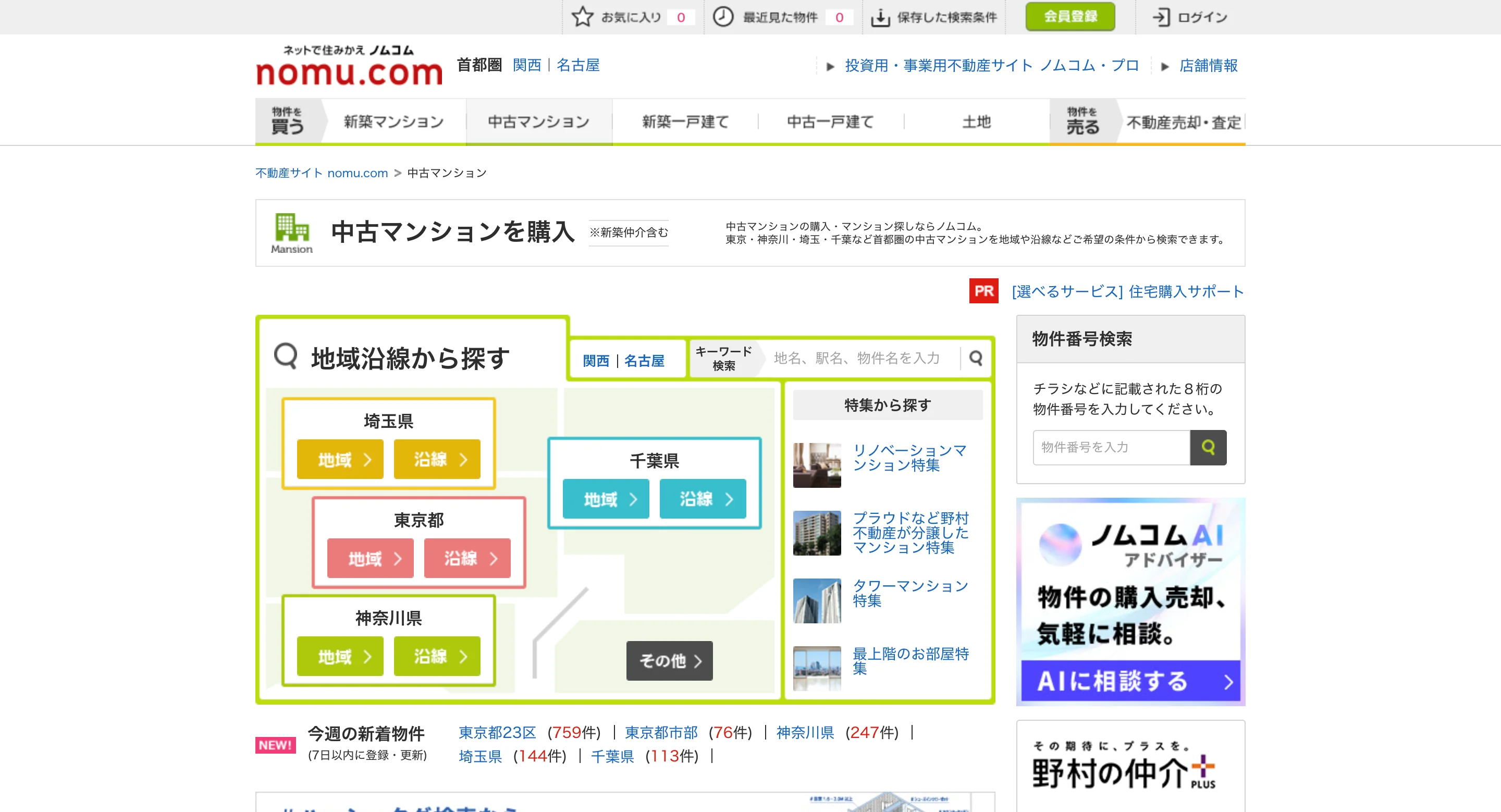Click AIに相談する banner button
Image resolution: width=1501 pixels, height=812 pixels.
coord(1130,681)
